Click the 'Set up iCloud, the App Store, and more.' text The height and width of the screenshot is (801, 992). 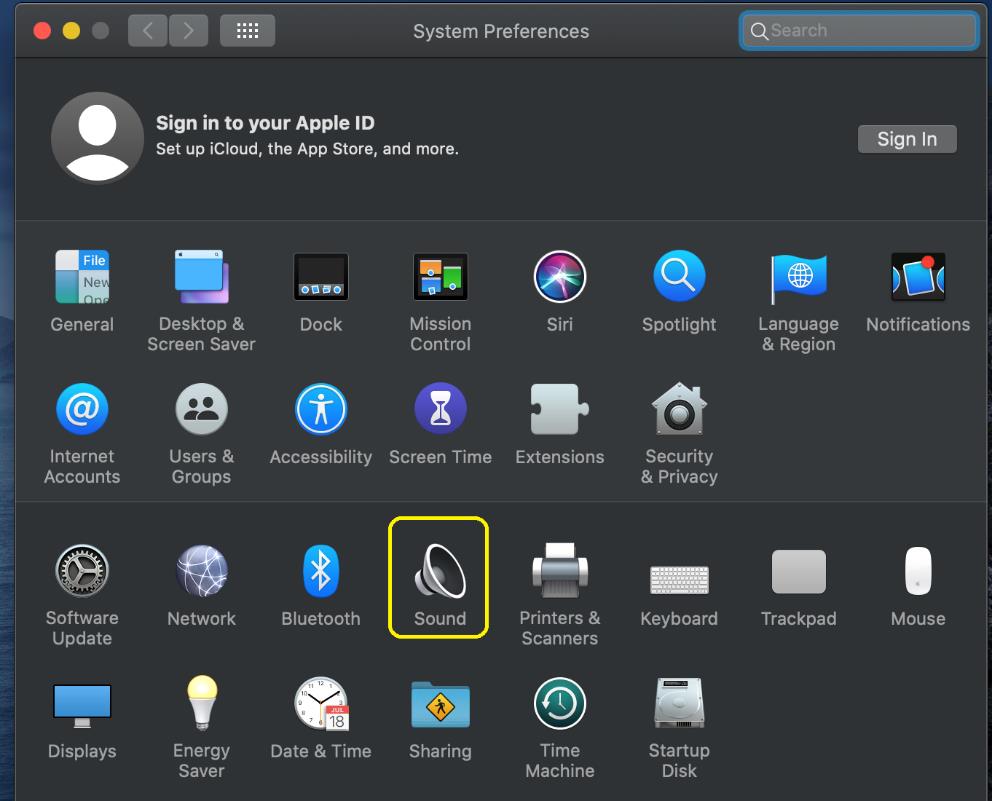pyautogui.click(x=307, y=149)
